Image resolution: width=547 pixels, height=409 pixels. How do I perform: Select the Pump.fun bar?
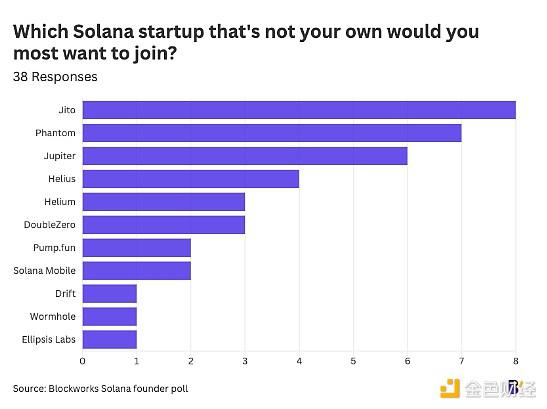pyautogui.click(x=137, y=248)
